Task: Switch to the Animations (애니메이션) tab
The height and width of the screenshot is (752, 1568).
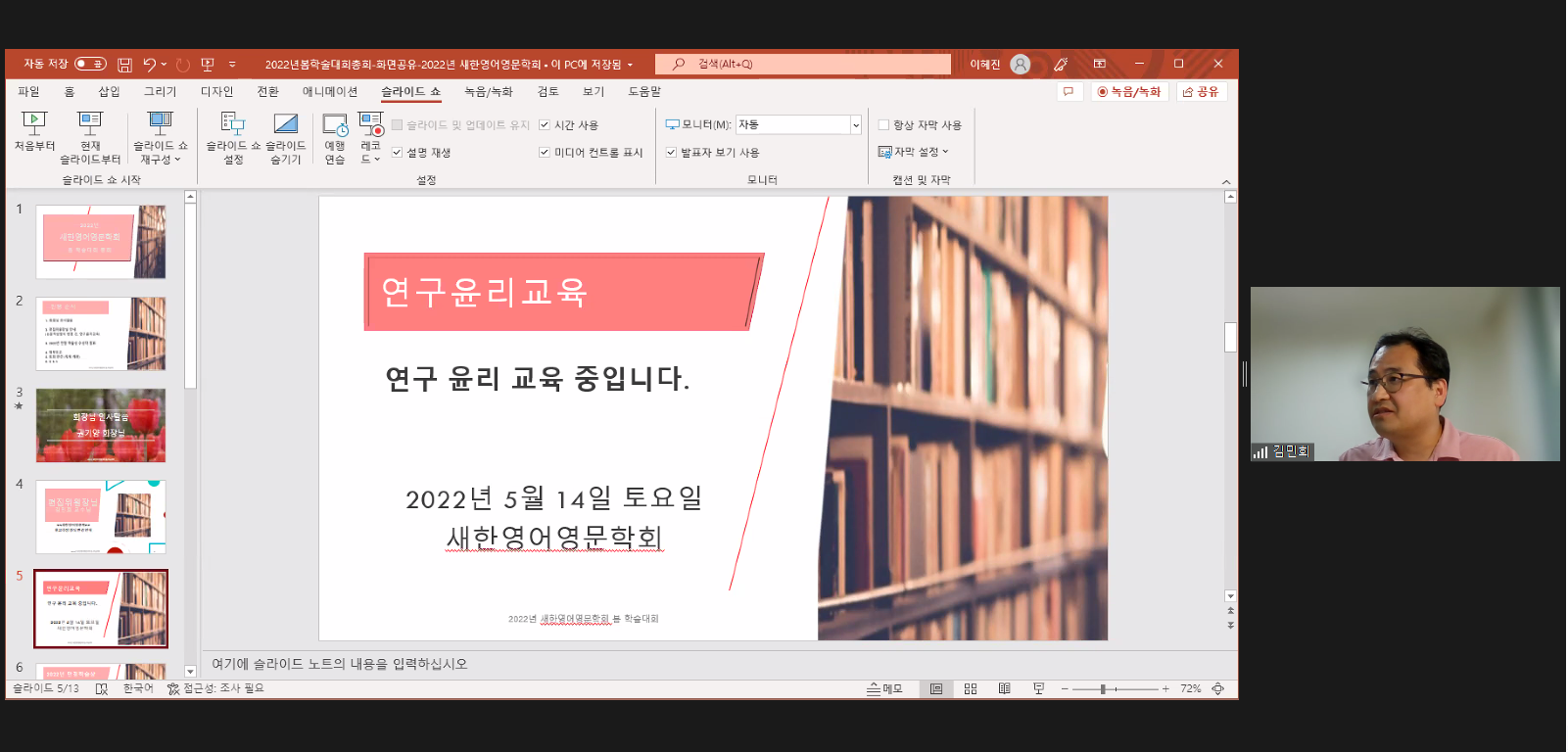Action: pyautogui.click(x=330, y=92)
